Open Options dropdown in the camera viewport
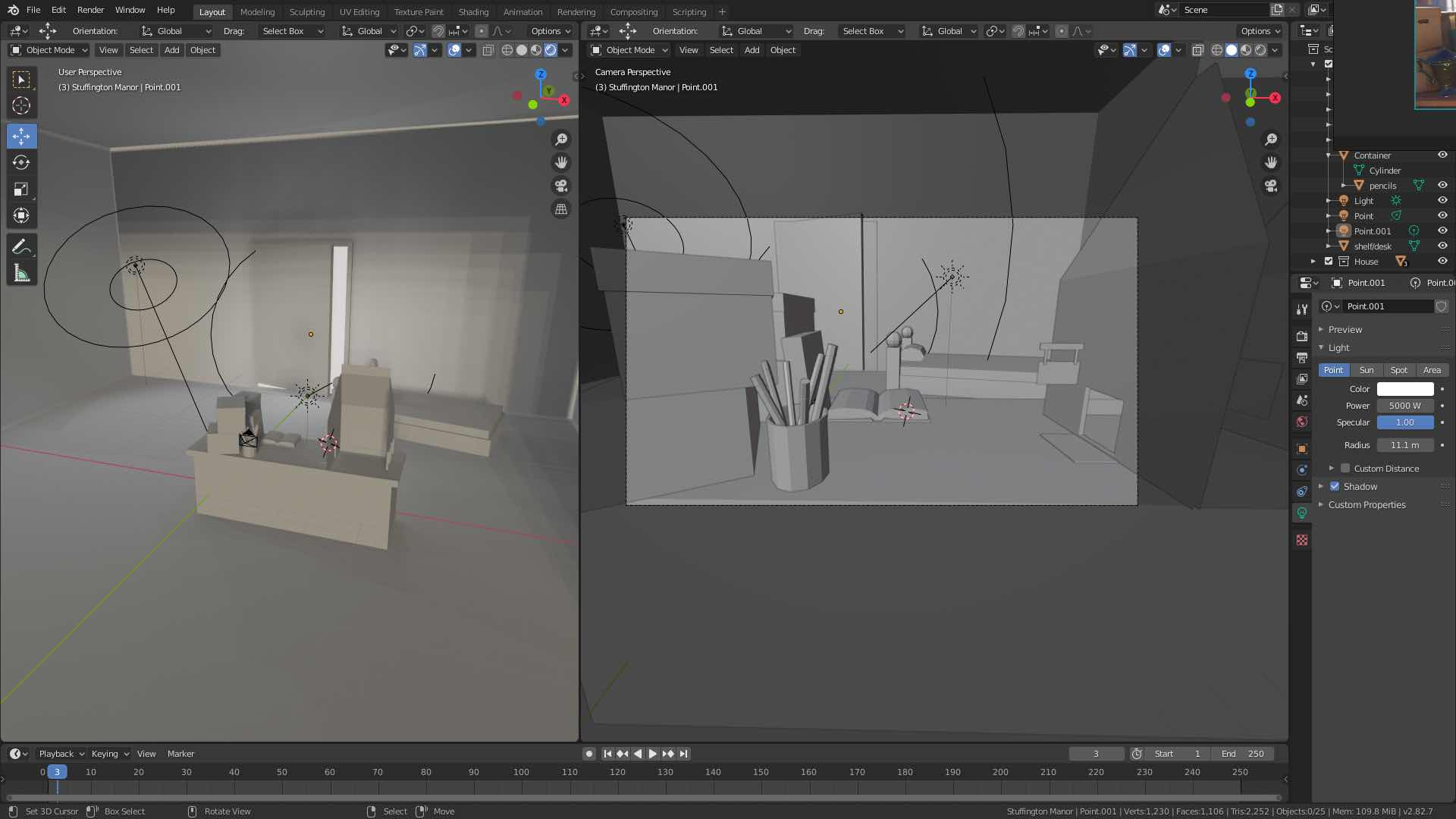 point(1261,31)
